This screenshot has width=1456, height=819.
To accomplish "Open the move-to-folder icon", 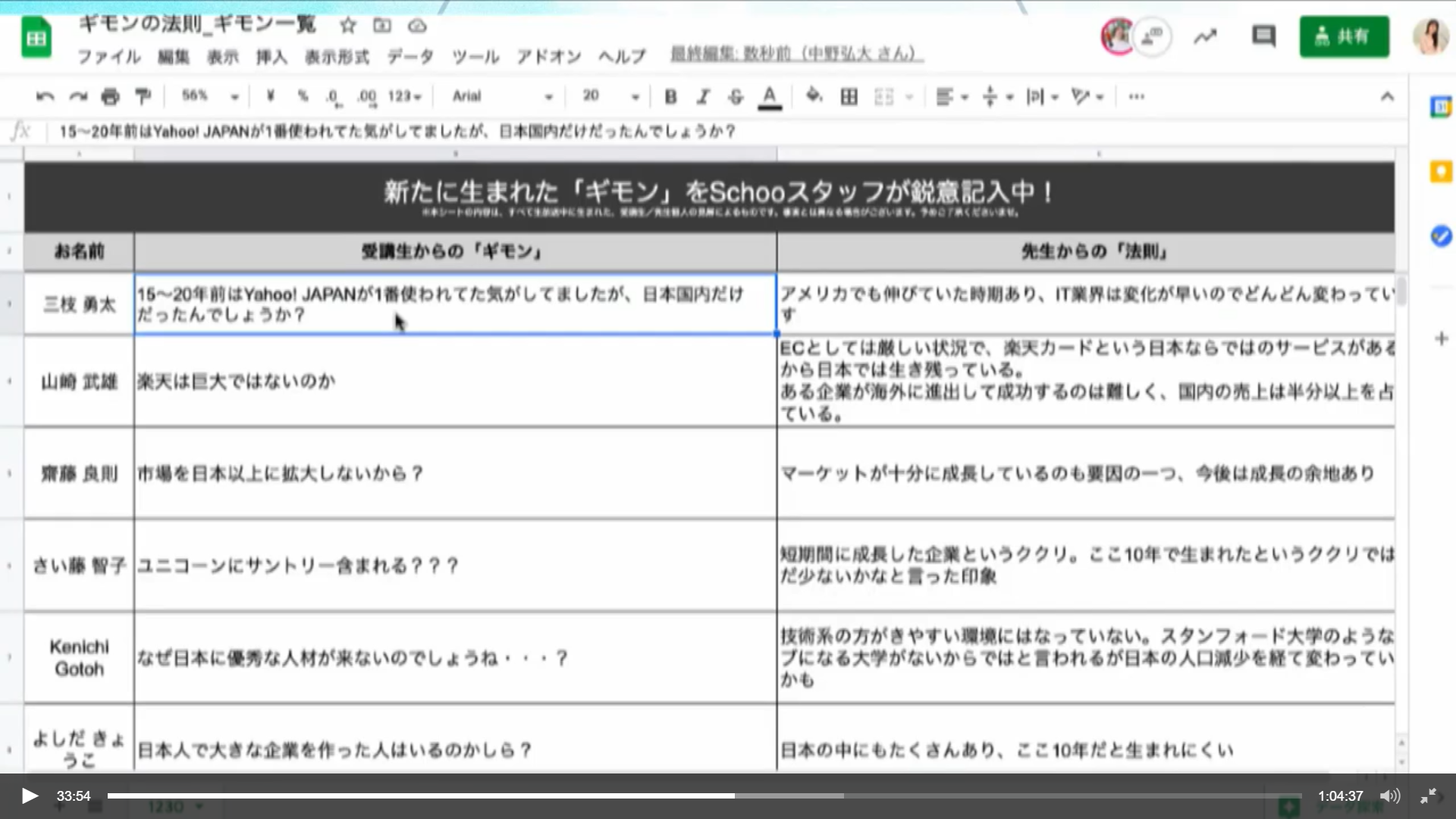I will [x=382, y=26].
